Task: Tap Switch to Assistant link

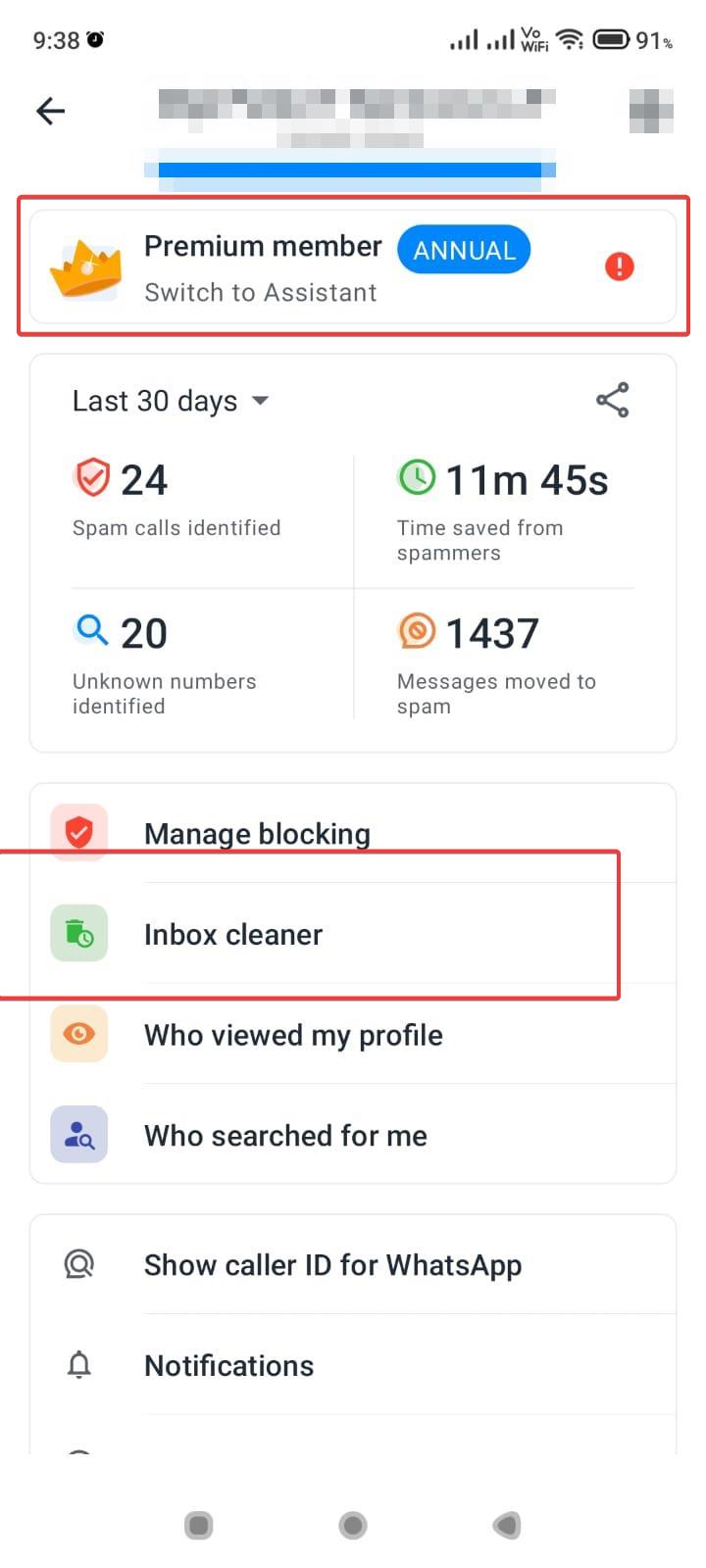Action: pos(261,293)
